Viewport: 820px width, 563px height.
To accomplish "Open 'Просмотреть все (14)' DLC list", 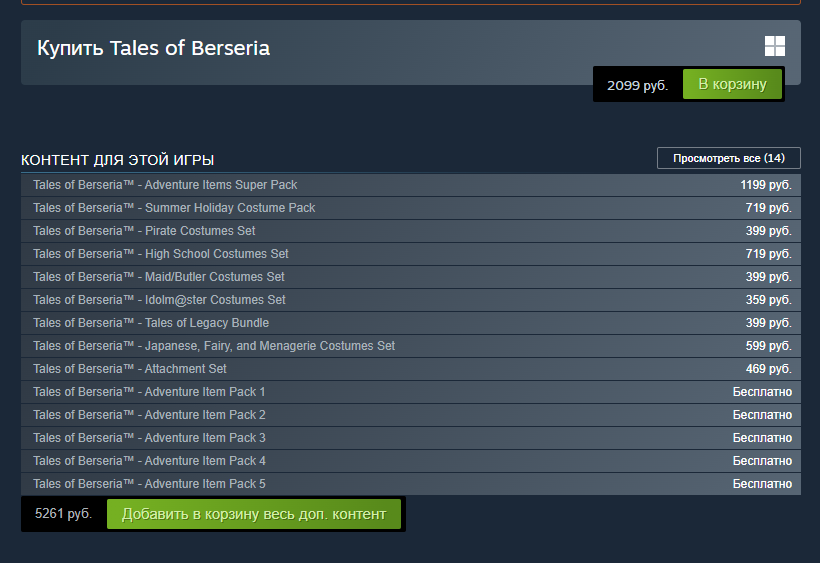I will tap(728, 158).
